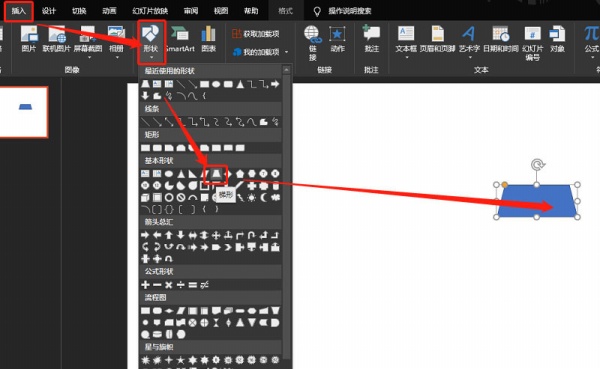The width and height of the screenshot is (600, 369).
Task: Insert 页眉和页脚 header and footer
Action: [x=437, y=39]
